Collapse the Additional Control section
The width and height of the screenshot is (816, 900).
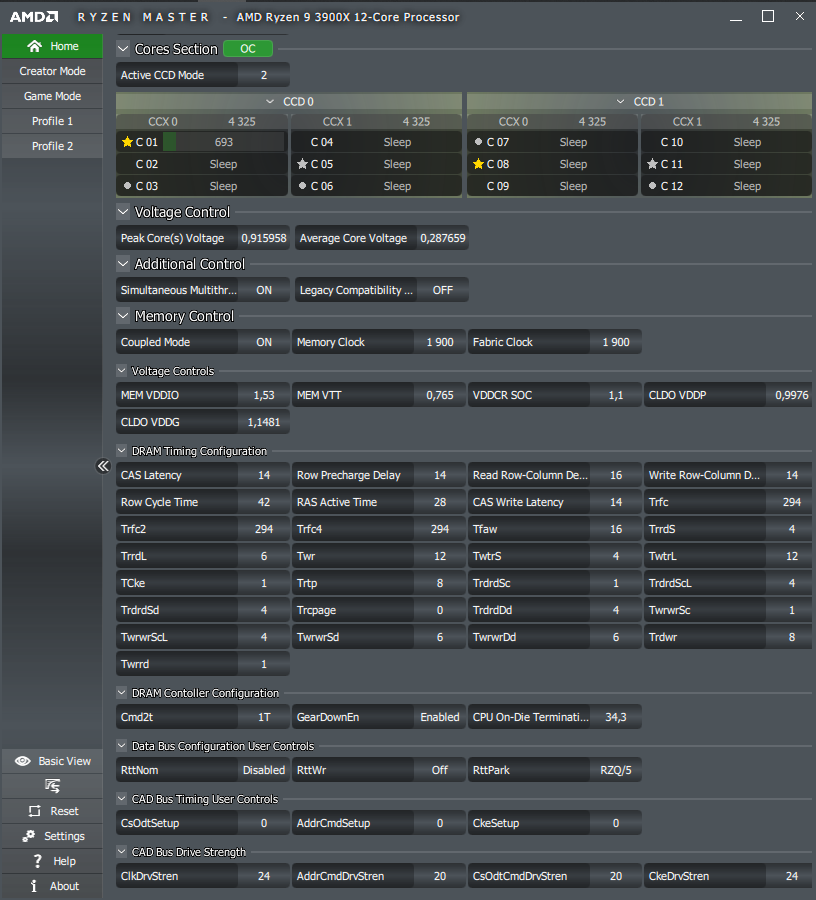tap(123, 264)
